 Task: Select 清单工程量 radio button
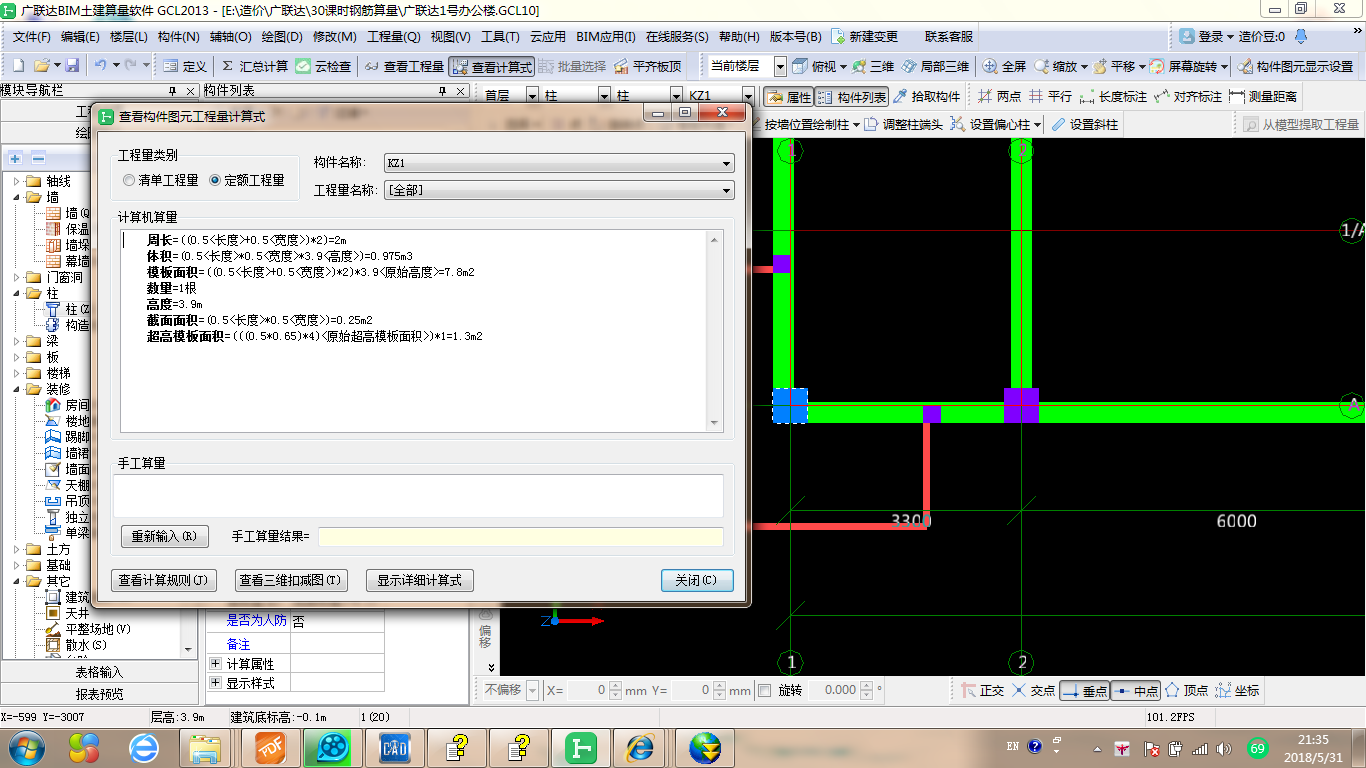coord(160,181)
